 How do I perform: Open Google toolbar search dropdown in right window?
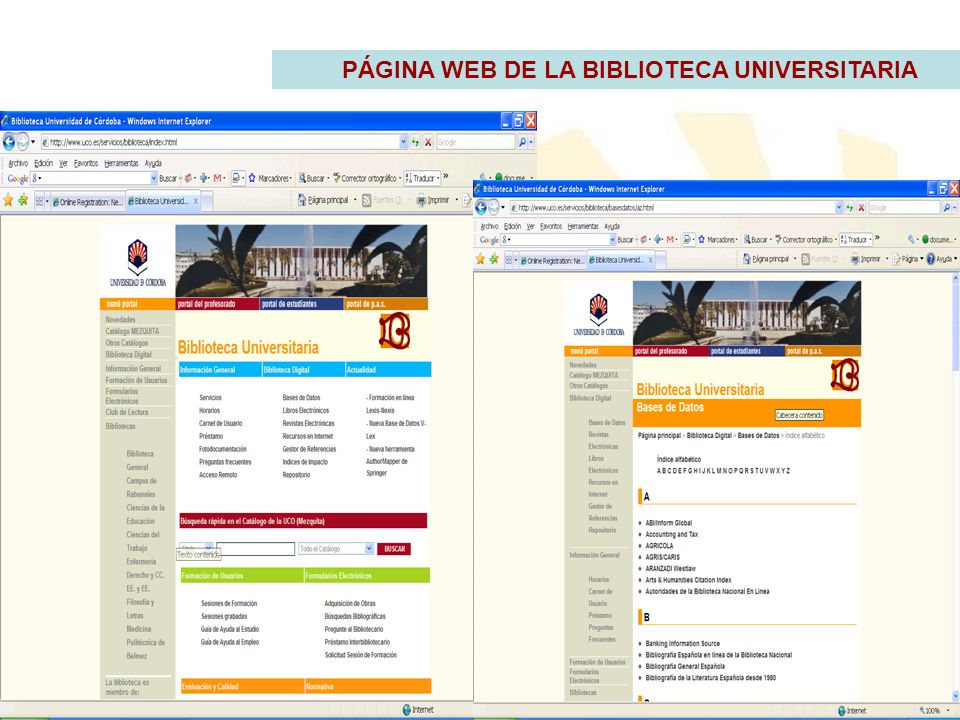click(612, 239)
